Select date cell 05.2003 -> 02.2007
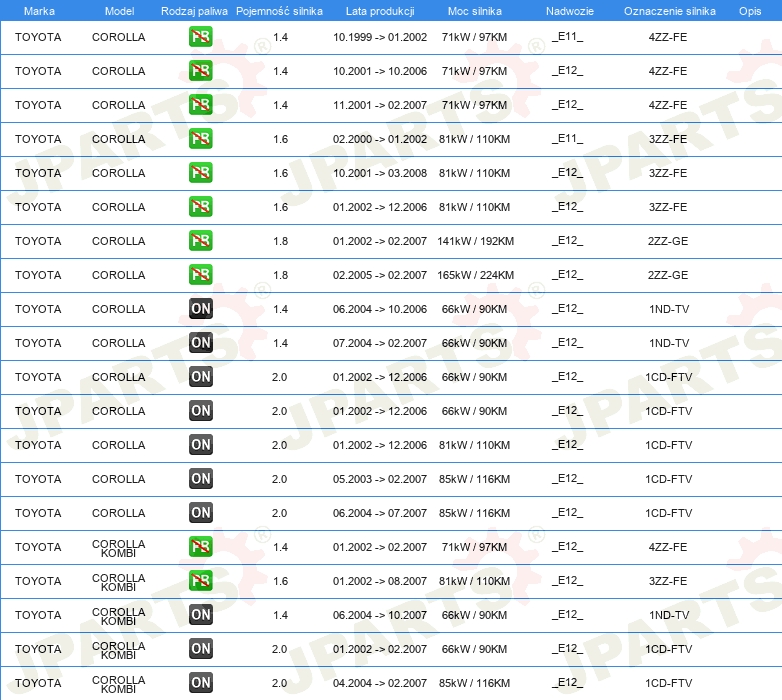Viewport: 782px width, 700px height. [x=380, y=479]
